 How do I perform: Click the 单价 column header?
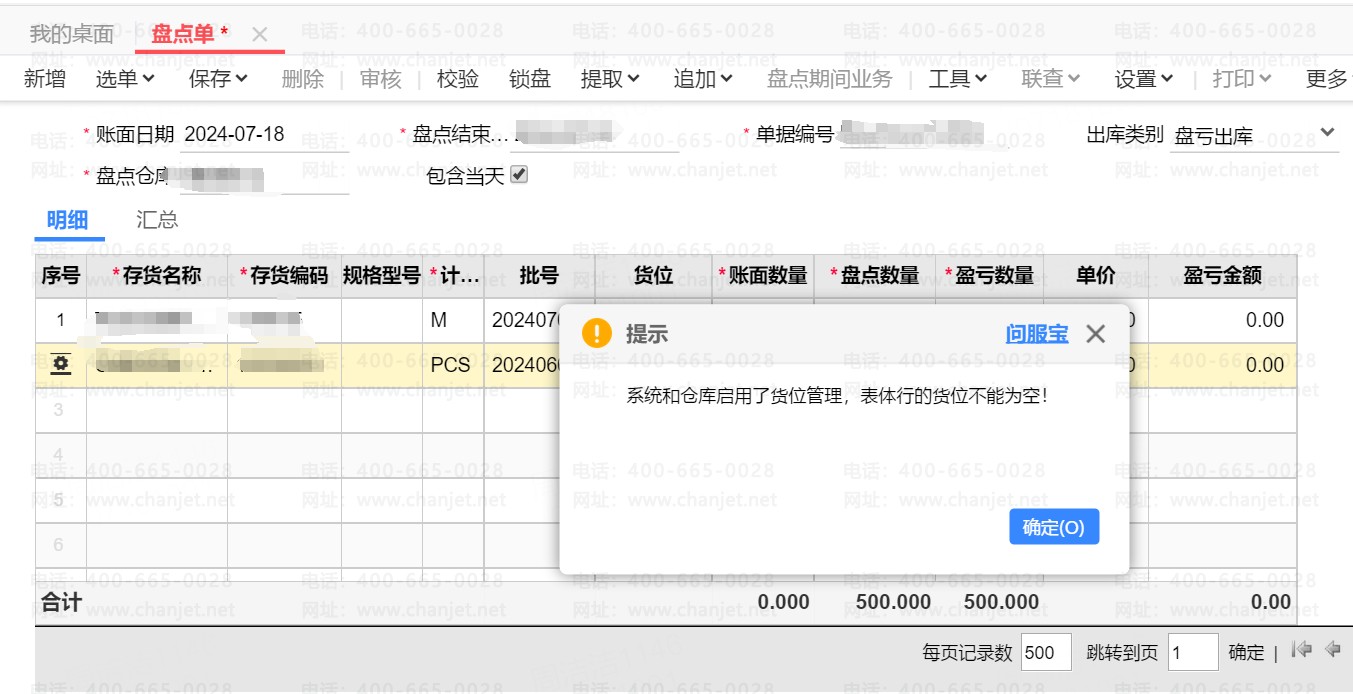point(1096,275)
